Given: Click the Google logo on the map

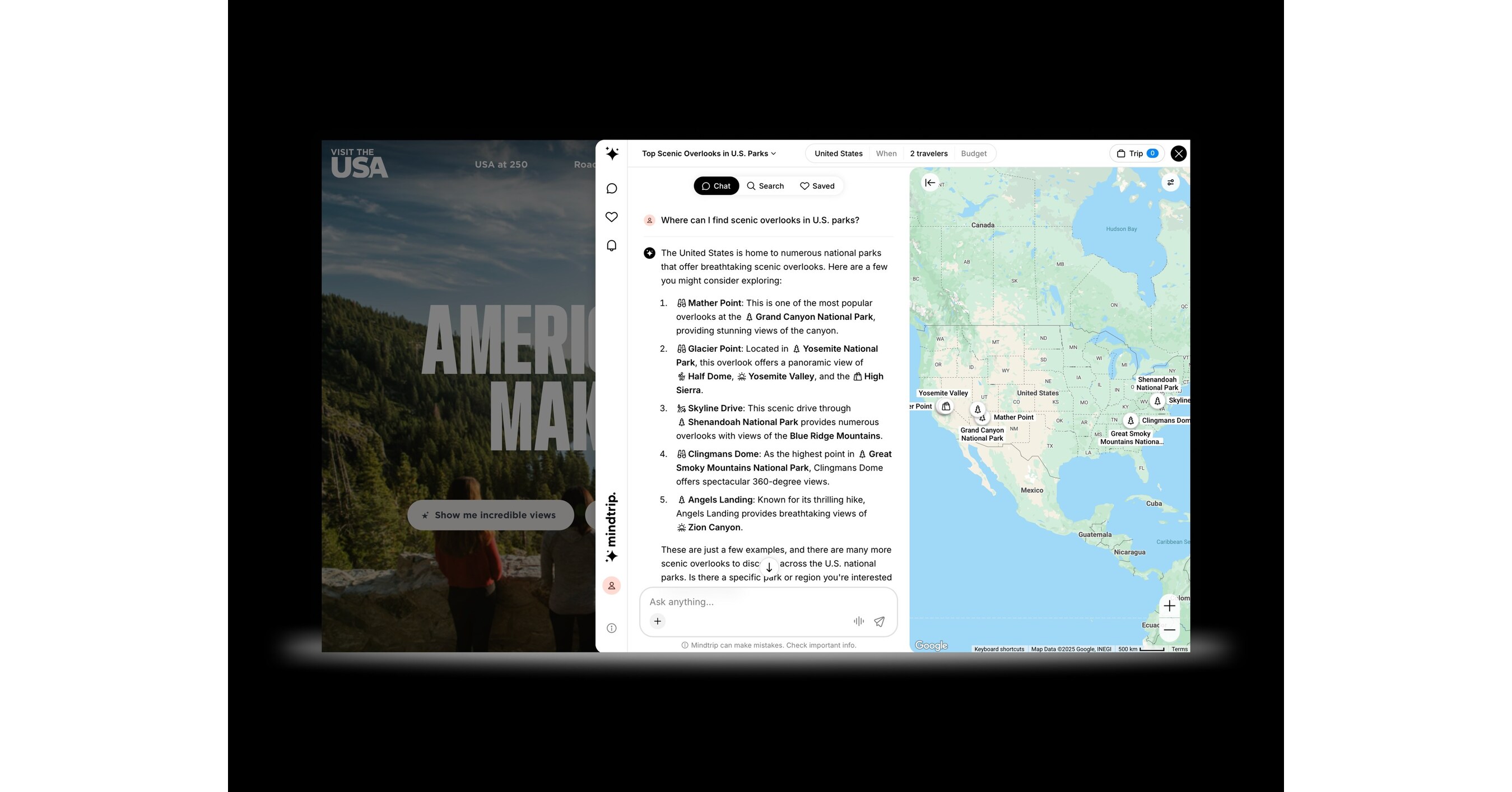Looking at the screenshot, I should click(x=932, y=645).
